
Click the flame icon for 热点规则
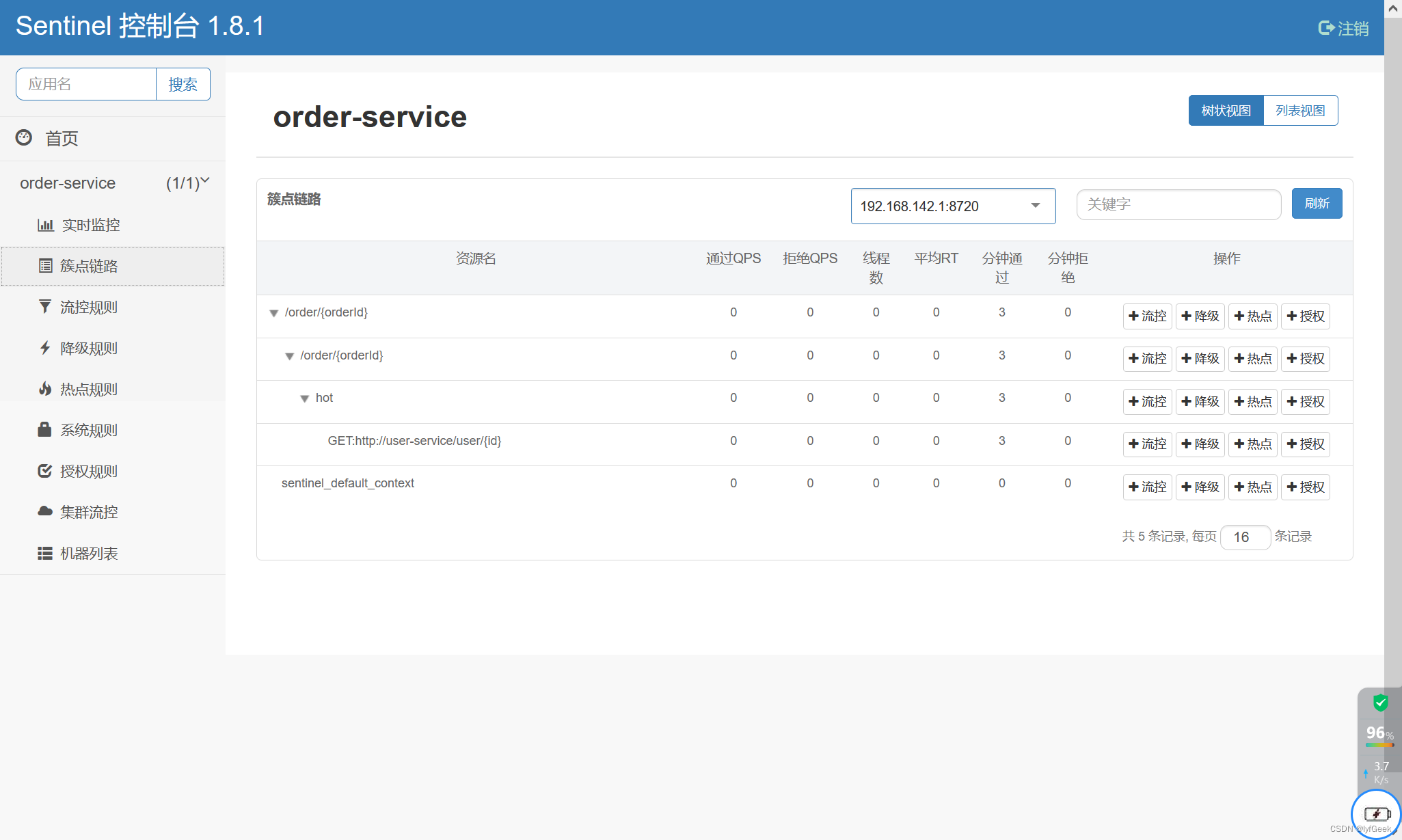tap(45, 389)
